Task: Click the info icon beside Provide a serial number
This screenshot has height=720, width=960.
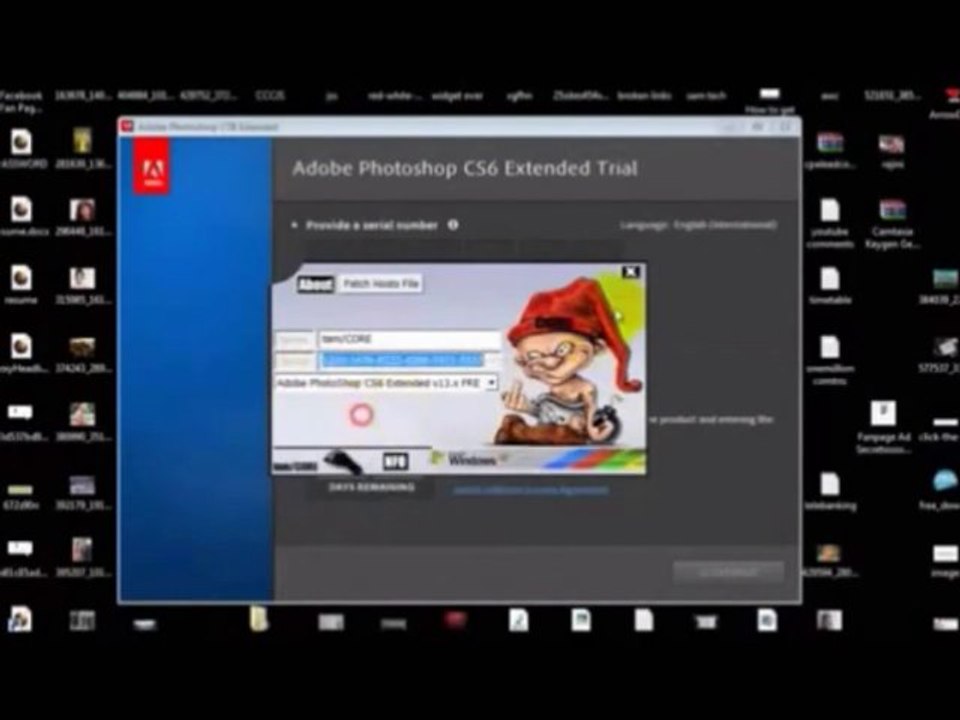Action: click(453, 225)
